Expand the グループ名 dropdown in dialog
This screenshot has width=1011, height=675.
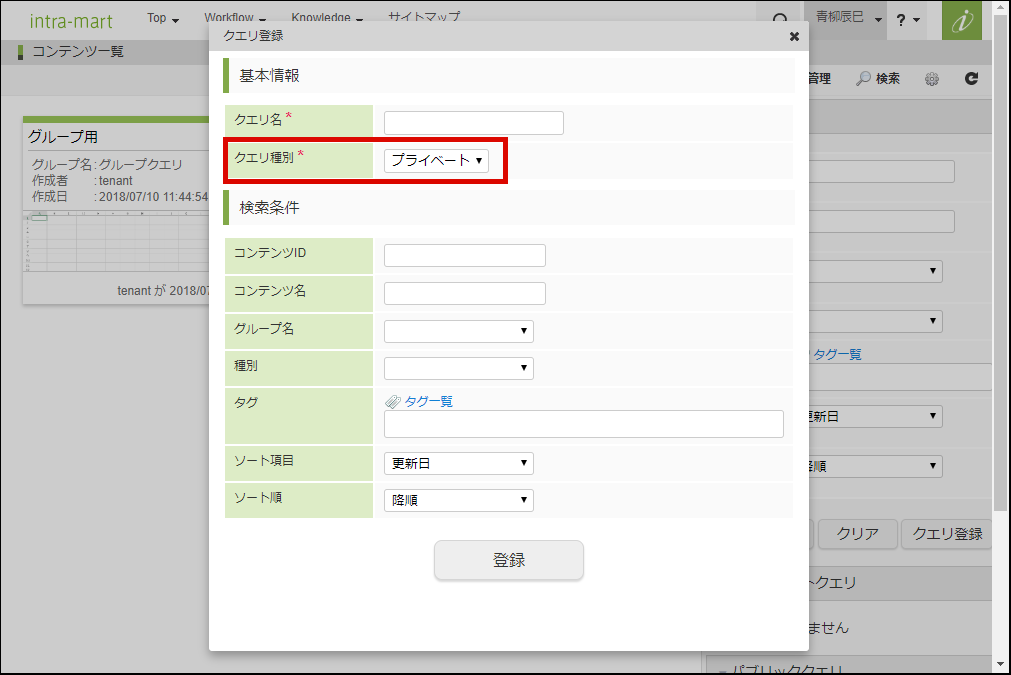coord(458,331)
